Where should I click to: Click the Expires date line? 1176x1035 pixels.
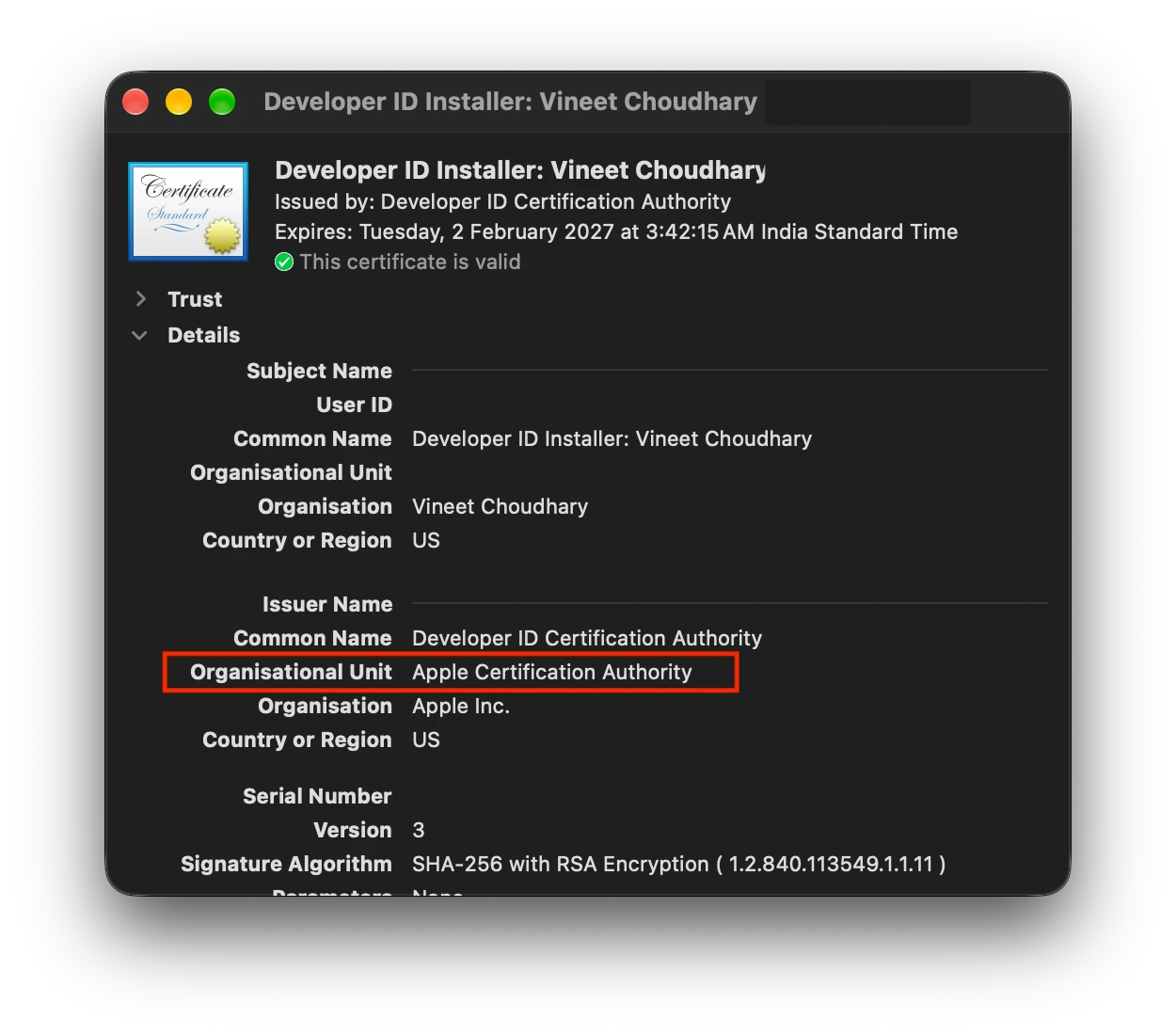click(x=616, y=231)
